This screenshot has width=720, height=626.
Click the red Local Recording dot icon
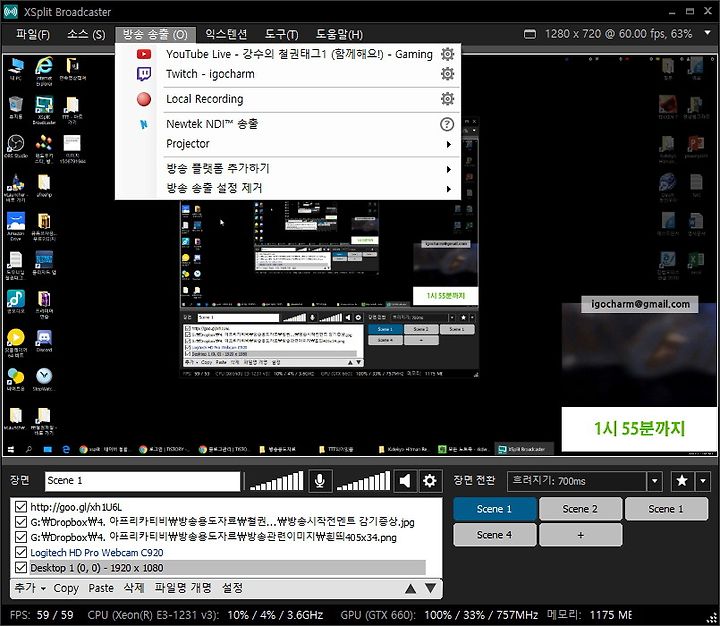[144, 99]
